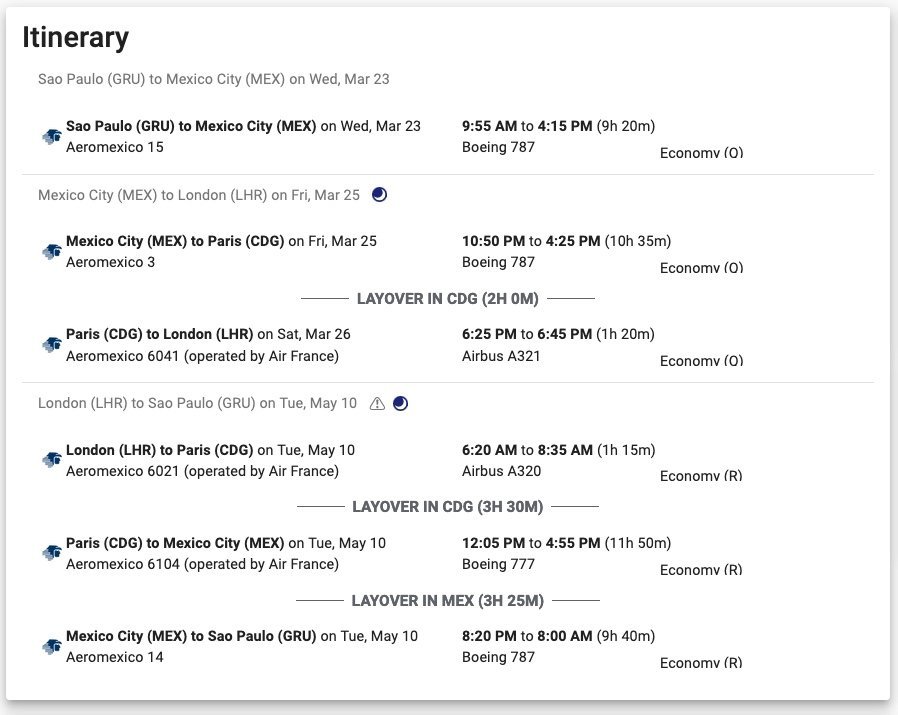Screen dimensions: 898x715
Task: Click airline logo next to Aeromexico 6021
Action: pyautogui.click(x=52, y=460)
